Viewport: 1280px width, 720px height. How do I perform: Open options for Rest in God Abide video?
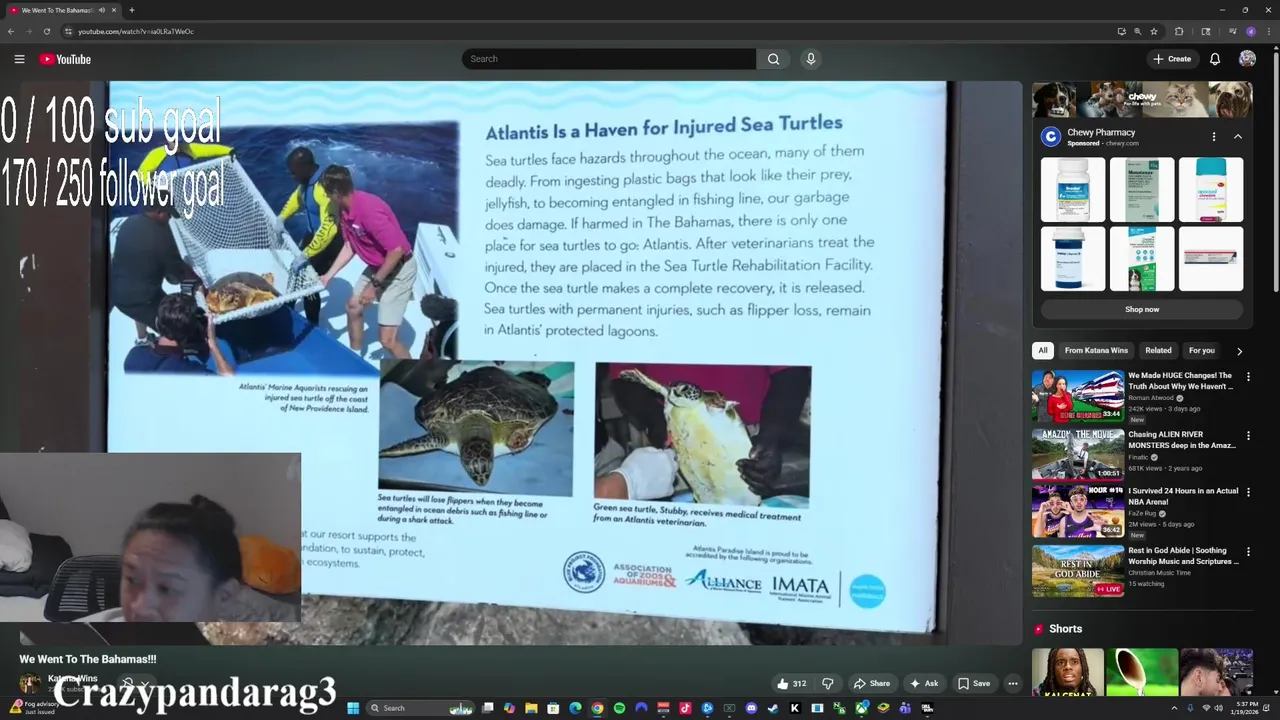point(1248,551)
